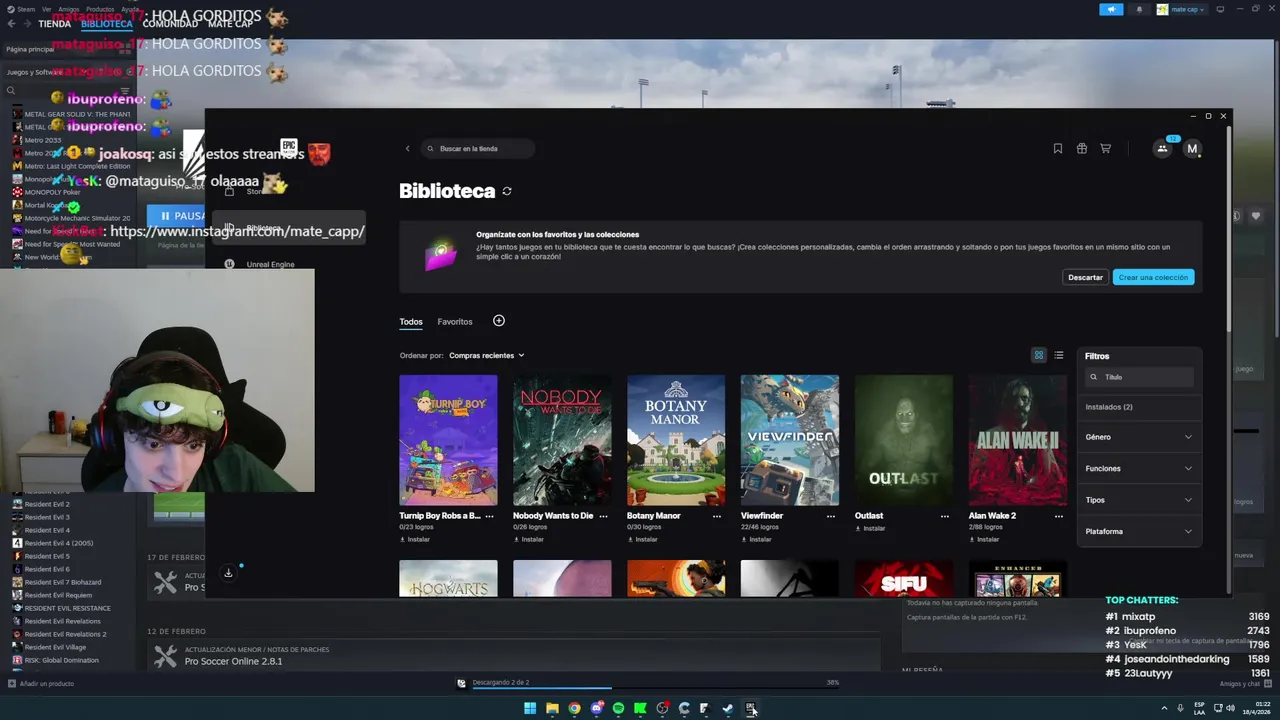Open the gift card icon in Epic header
The image size is (1280, 720).
pyautogui.click(x=1081, y=148)
